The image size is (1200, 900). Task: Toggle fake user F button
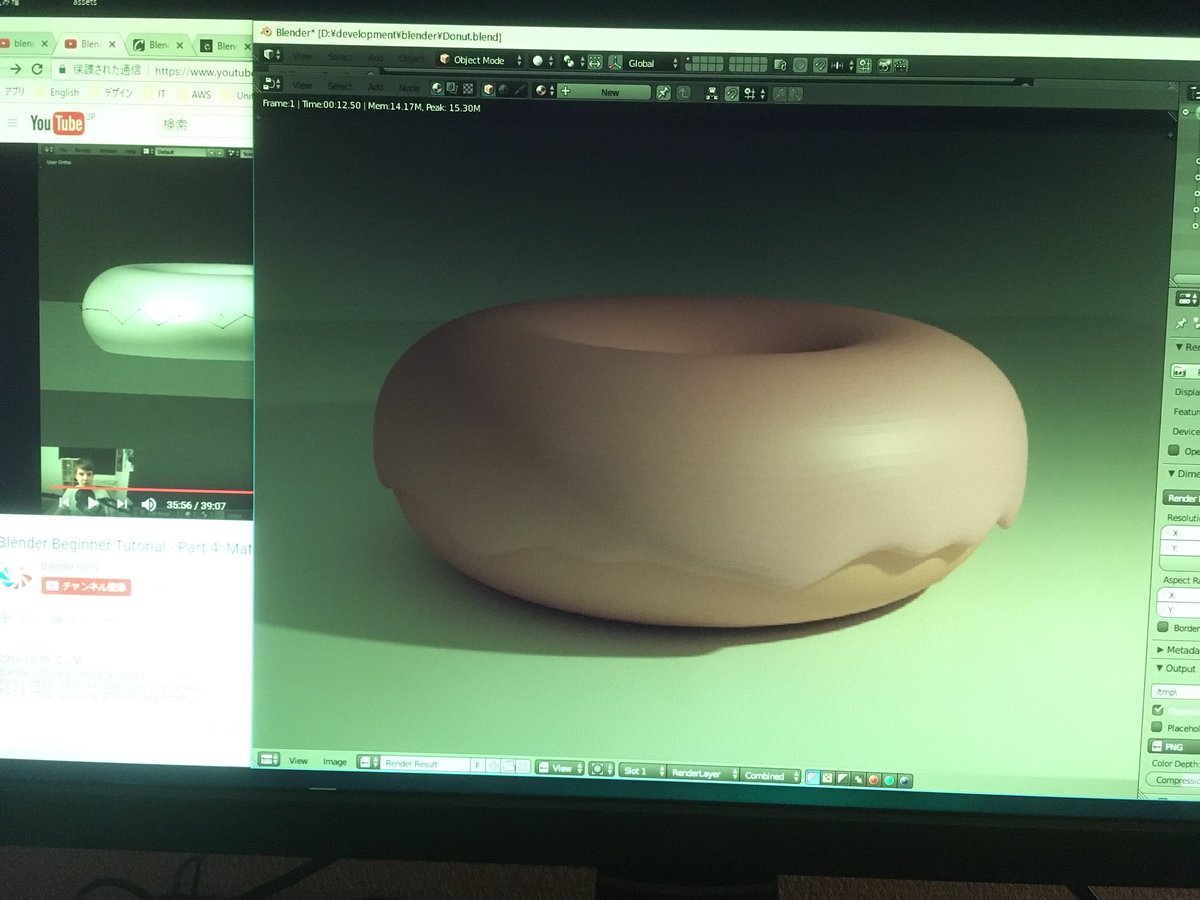(477, 765)
